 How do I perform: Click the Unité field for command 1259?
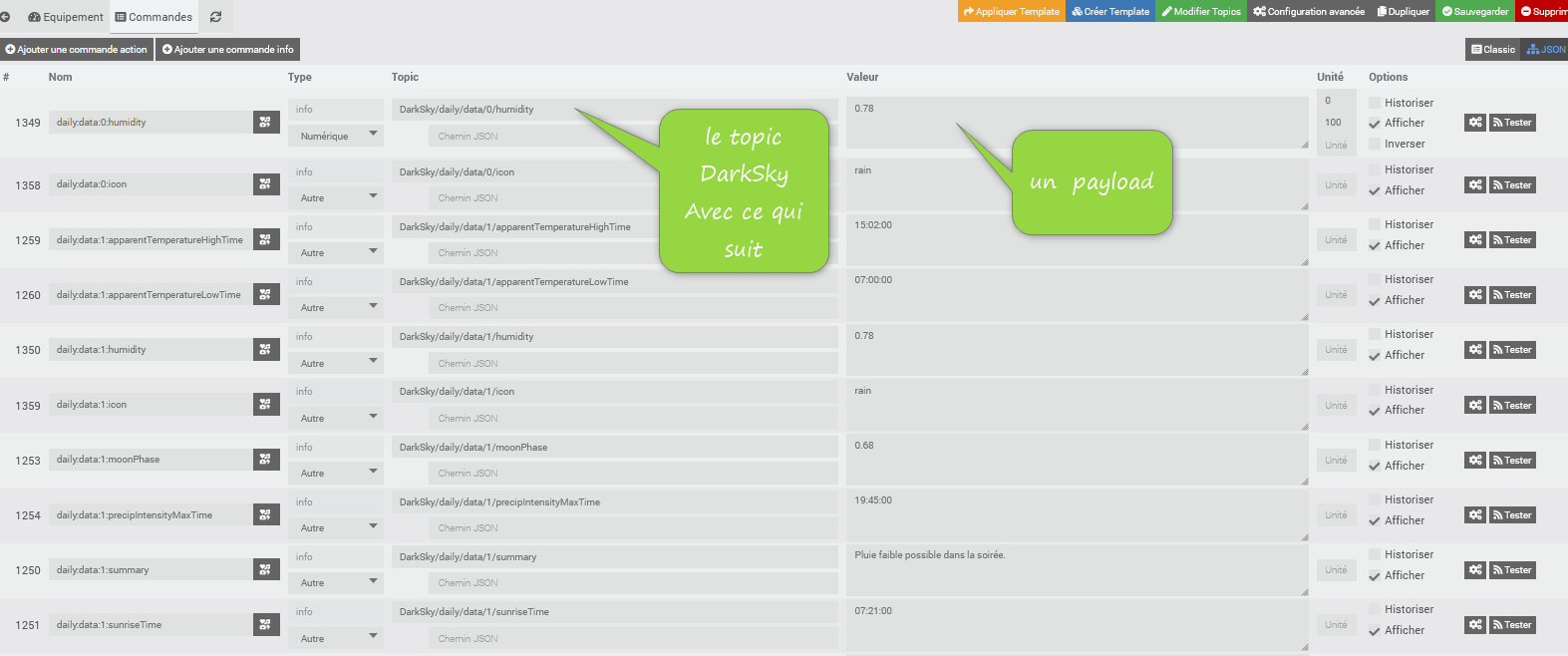(1336, 240)
